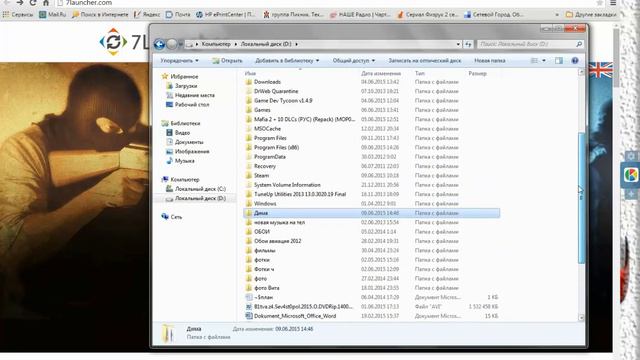
Task: Select Загрузки in the favorites list
Action: [186, 86]
